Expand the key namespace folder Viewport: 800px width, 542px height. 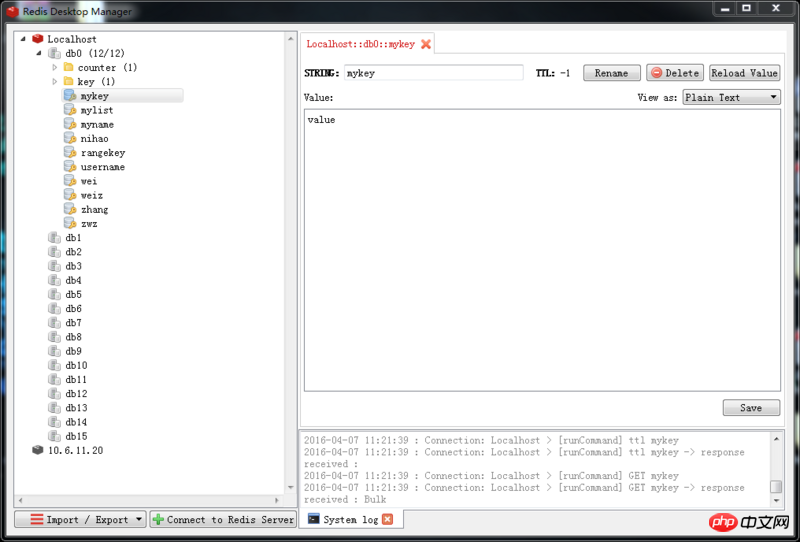[55, 82]
